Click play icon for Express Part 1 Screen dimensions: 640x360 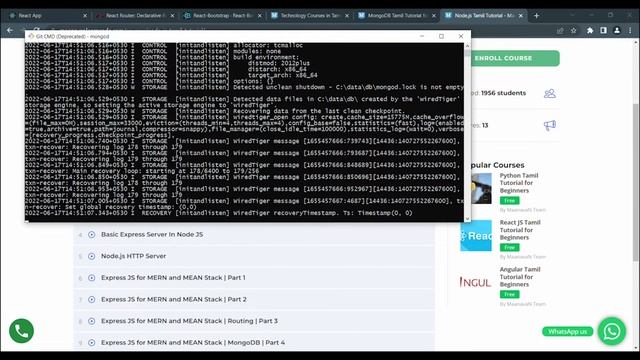point(91,278)
